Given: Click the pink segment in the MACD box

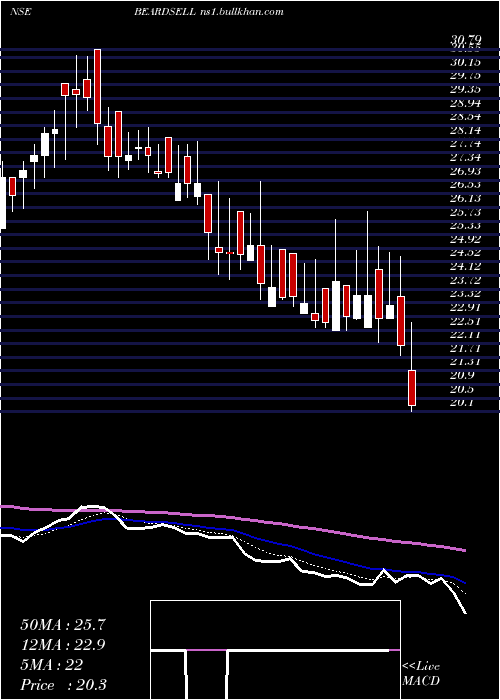Looking at the screenshot, I should (206, 650).
